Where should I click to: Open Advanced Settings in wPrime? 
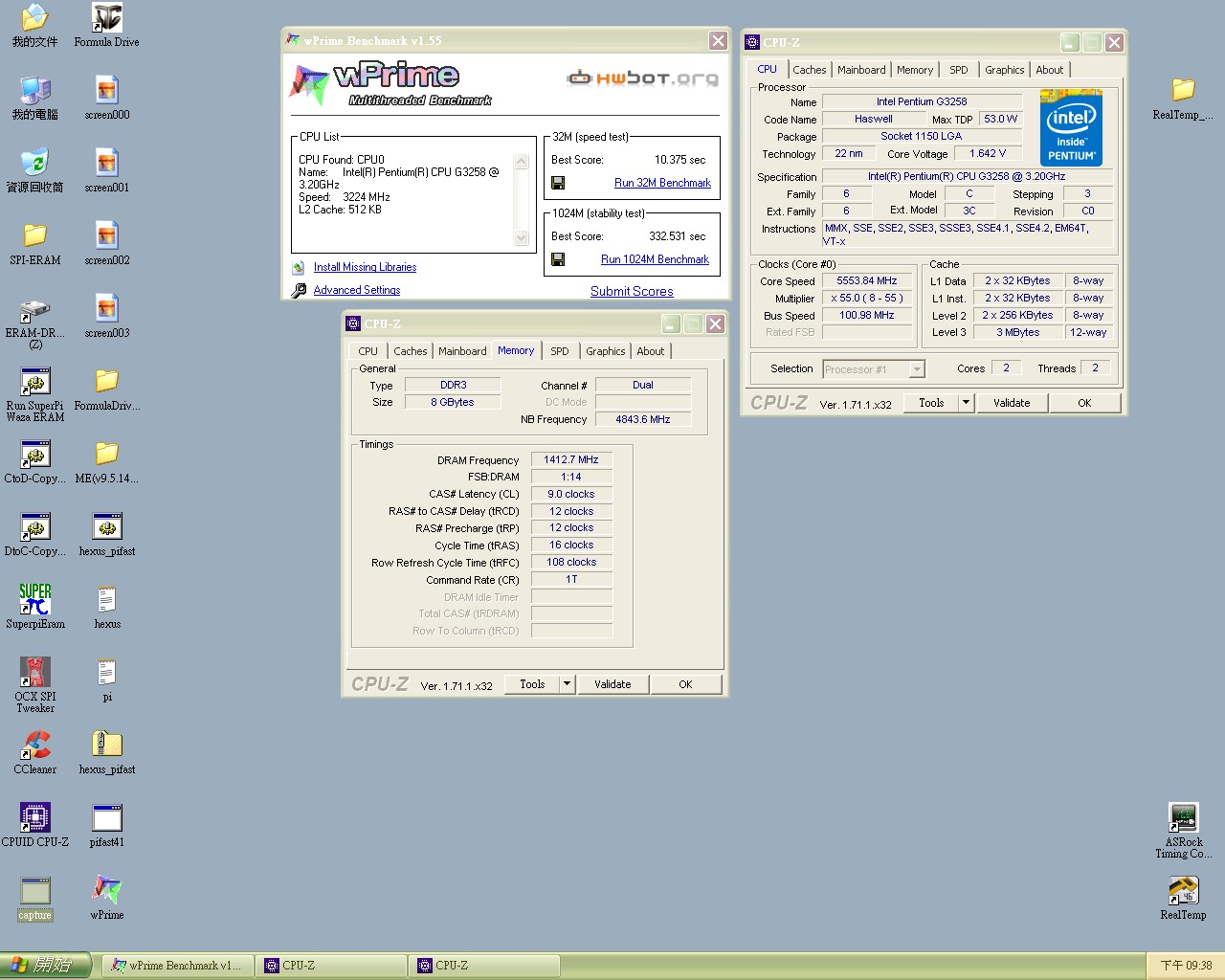tap(357, 290)
